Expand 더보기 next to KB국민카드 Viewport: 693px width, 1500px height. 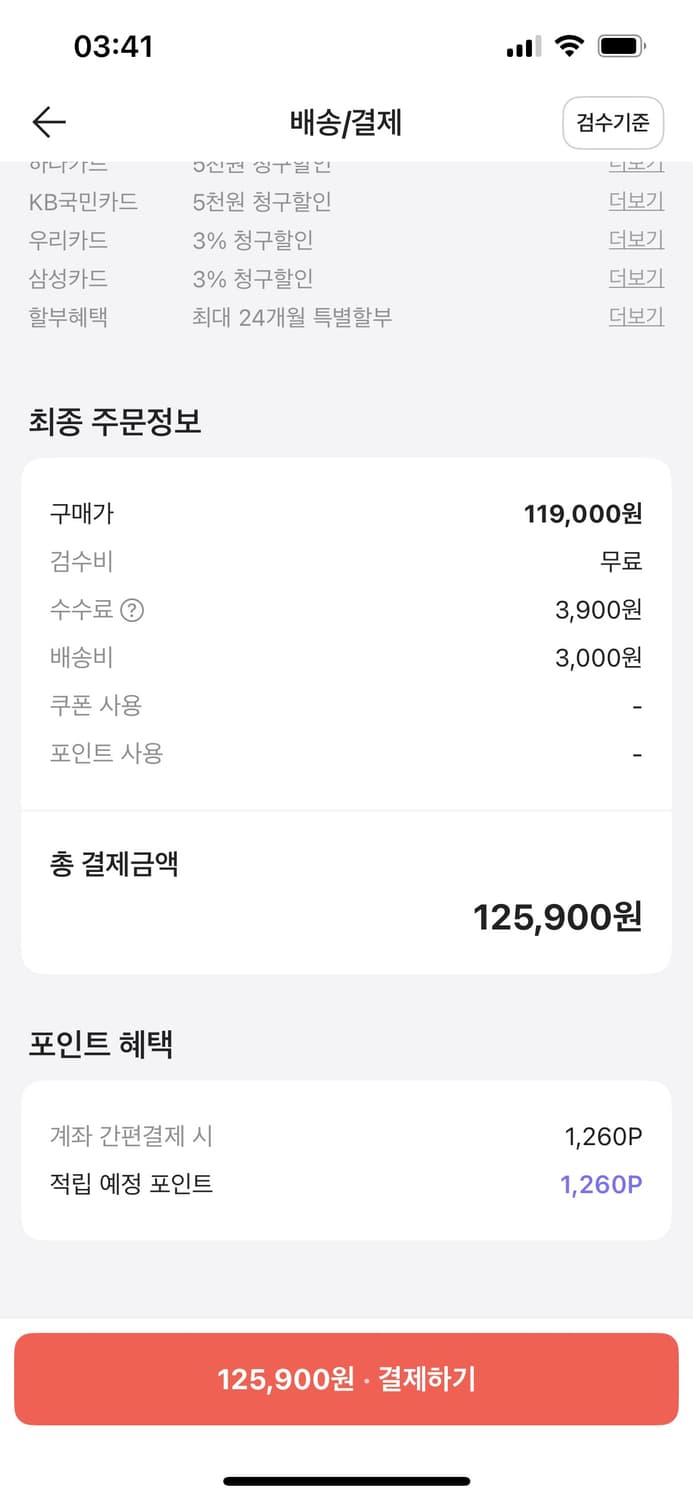point(637,200)
